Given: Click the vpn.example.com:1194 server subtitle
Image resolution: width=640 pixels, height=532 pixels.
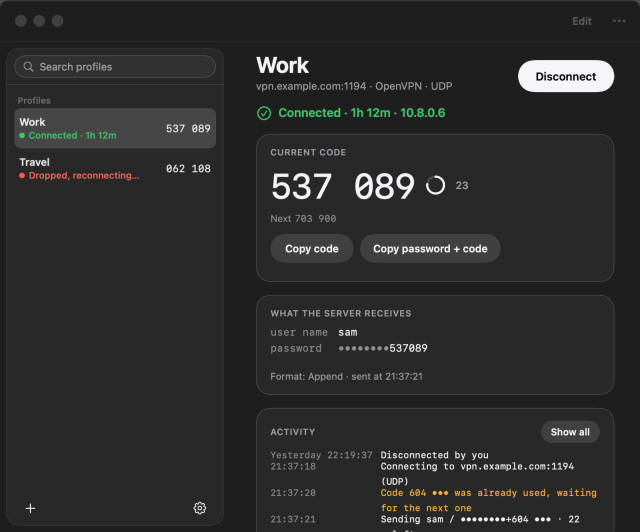Looking at the screenshot, I should coord(354,87).
